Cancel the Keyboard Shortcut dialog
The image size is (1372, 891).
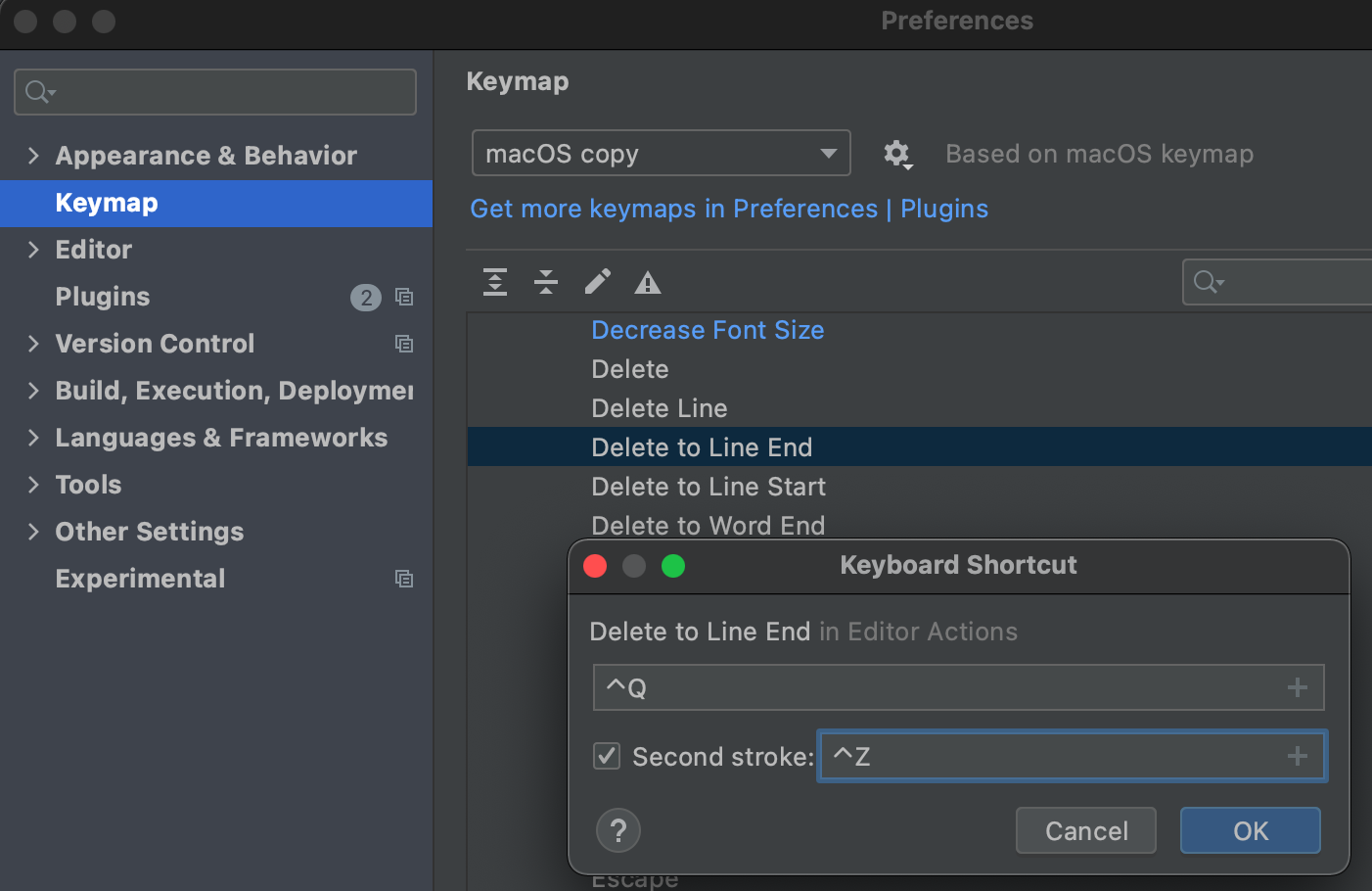(x=1086, y=831)
